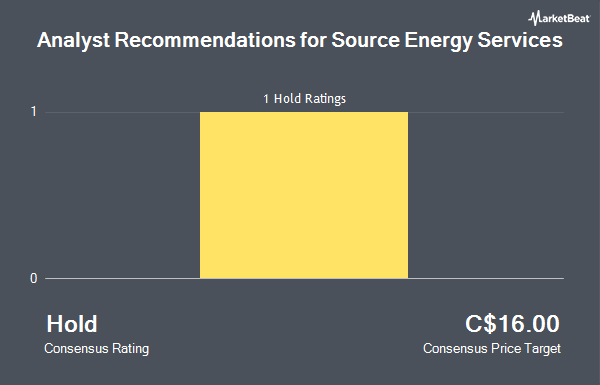Click the y-axis label '0'

[x=34, y=279]
